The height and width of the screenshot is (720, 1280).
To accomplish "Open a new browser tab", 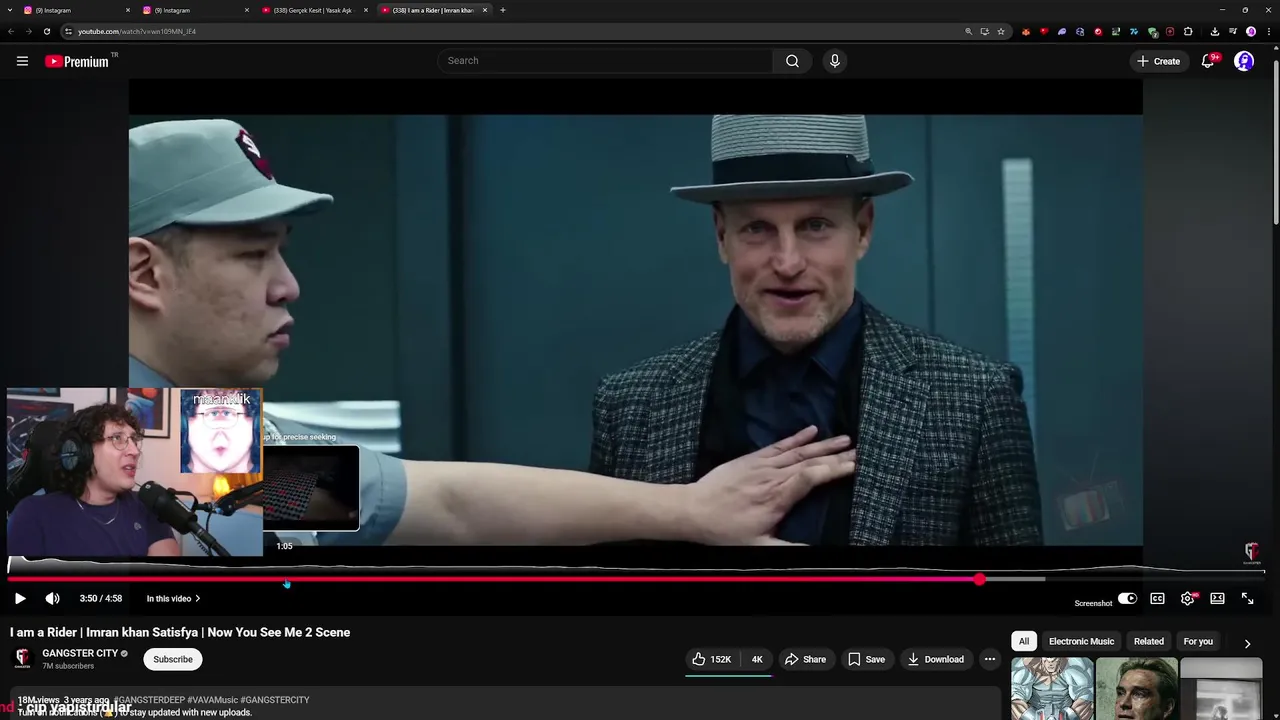I will coord(503,10).
